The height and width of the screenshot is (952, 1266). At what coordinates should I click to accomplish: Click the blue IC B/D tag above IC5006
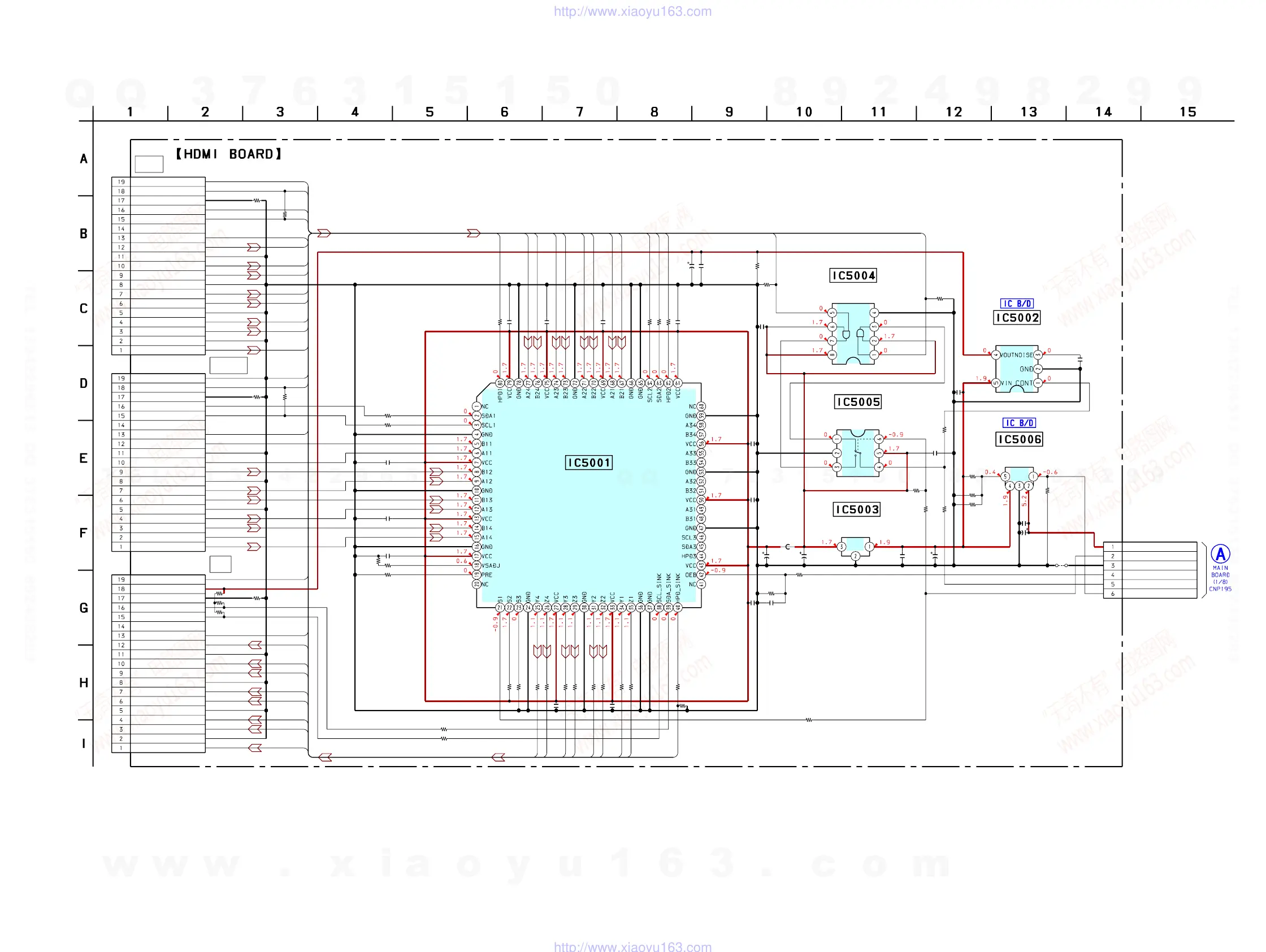click(x=1019, y=422)
